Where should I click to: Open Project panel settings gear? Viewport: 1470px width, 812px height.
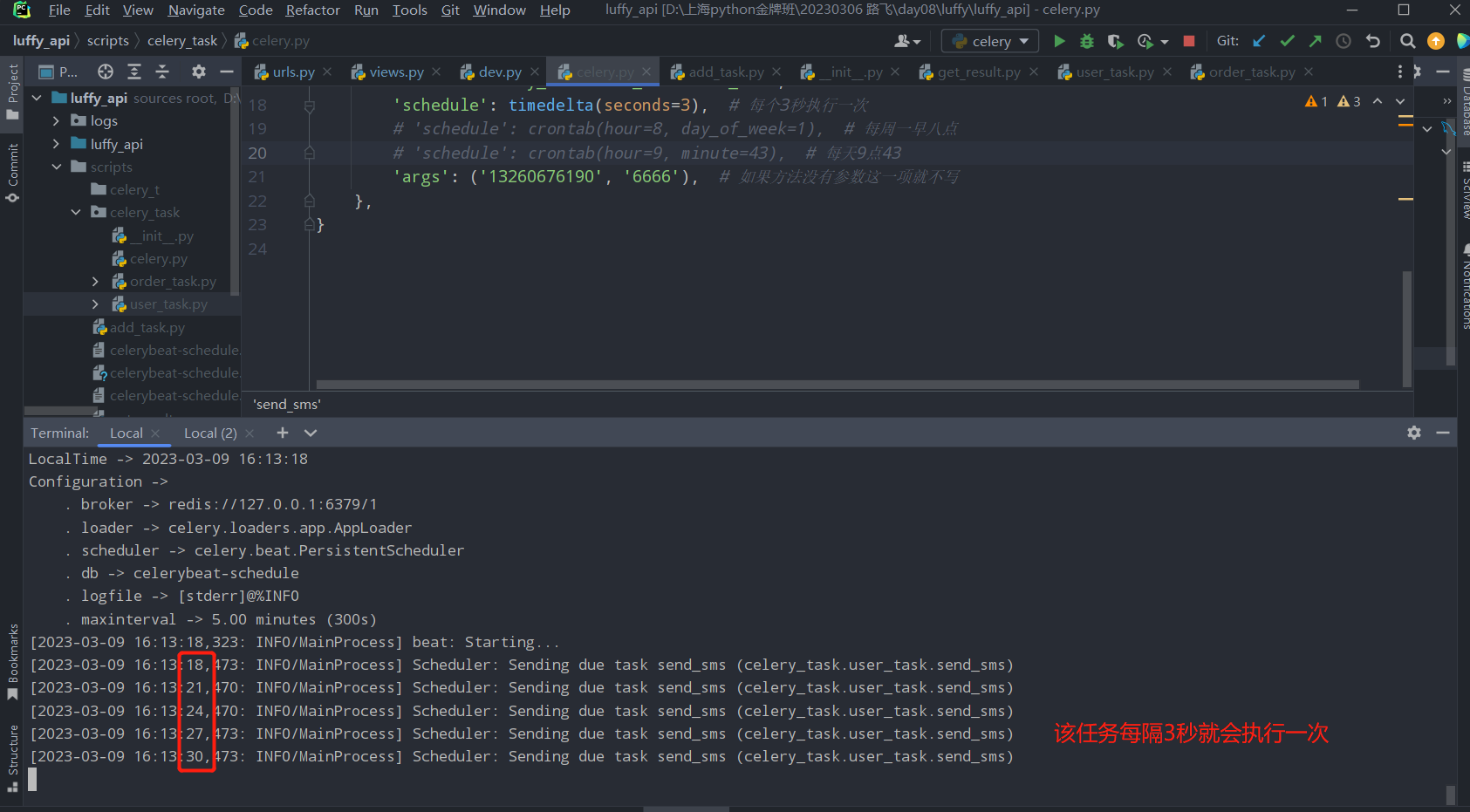[x=199, y=72]
